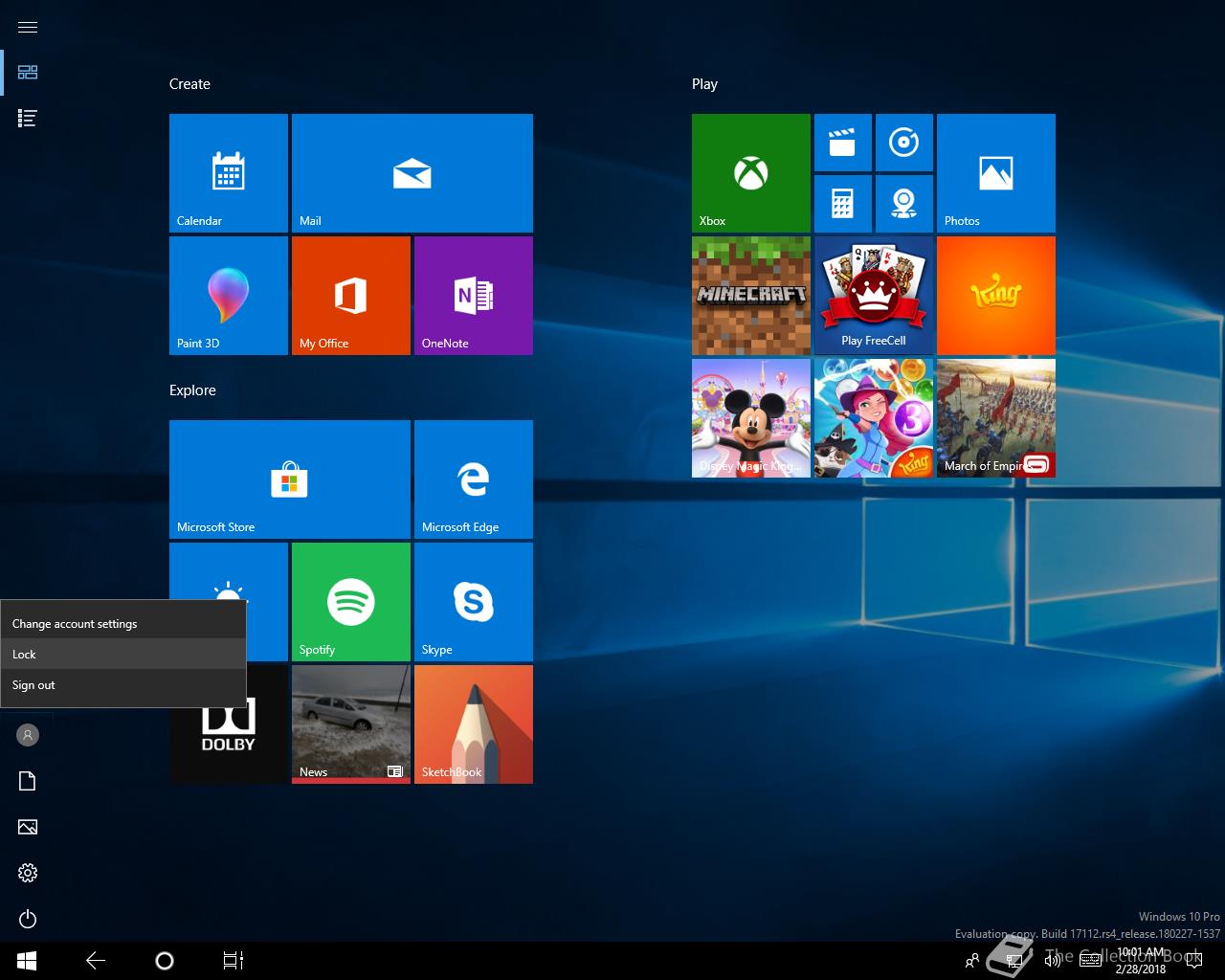Open the People icon in the tray
This screenshot has width=1225, height=980.
(x=972, y=961)
